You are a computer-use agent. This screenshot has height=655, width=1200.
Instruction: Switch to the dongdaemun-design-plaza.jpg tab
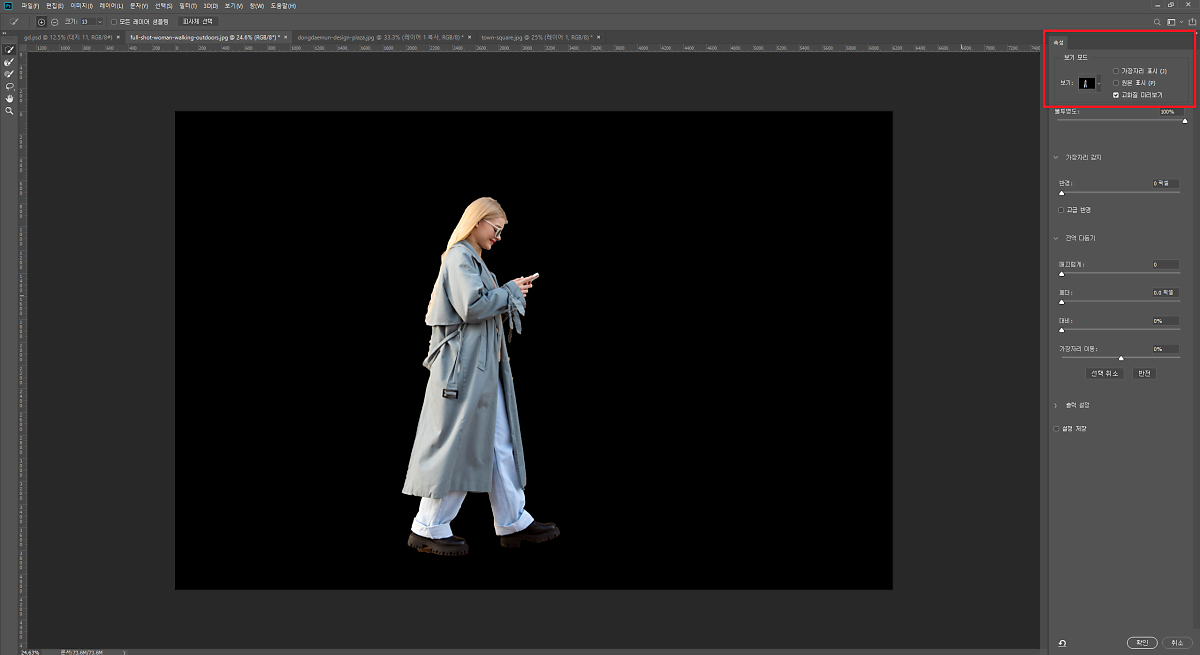pos(340,37)
